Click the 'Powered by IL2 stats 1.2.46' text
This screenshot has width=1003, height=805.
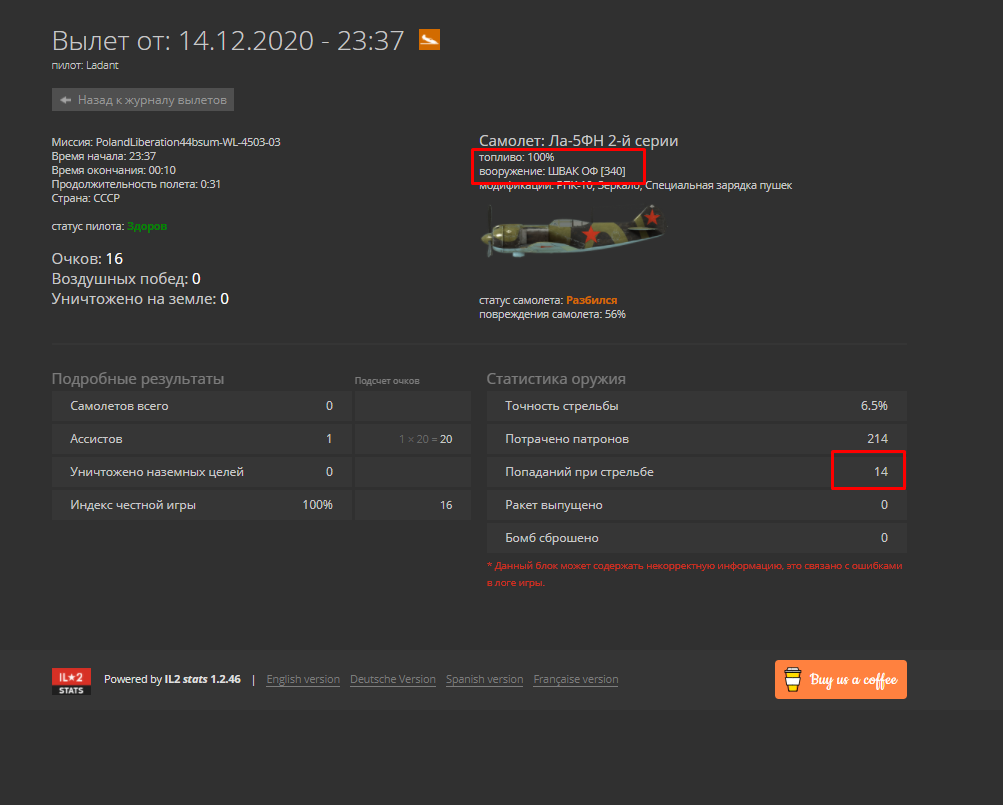tap(172, 680)
